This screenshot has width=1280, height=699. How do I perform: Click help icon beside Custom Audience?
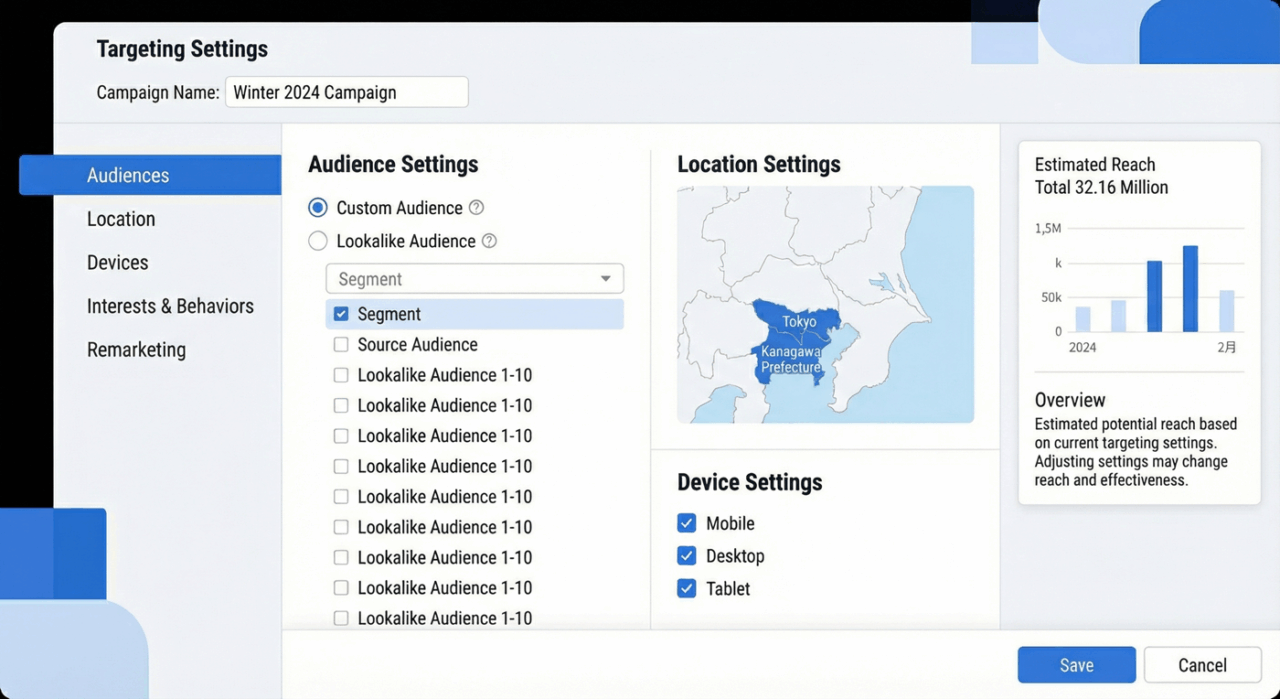click(476, 208)
